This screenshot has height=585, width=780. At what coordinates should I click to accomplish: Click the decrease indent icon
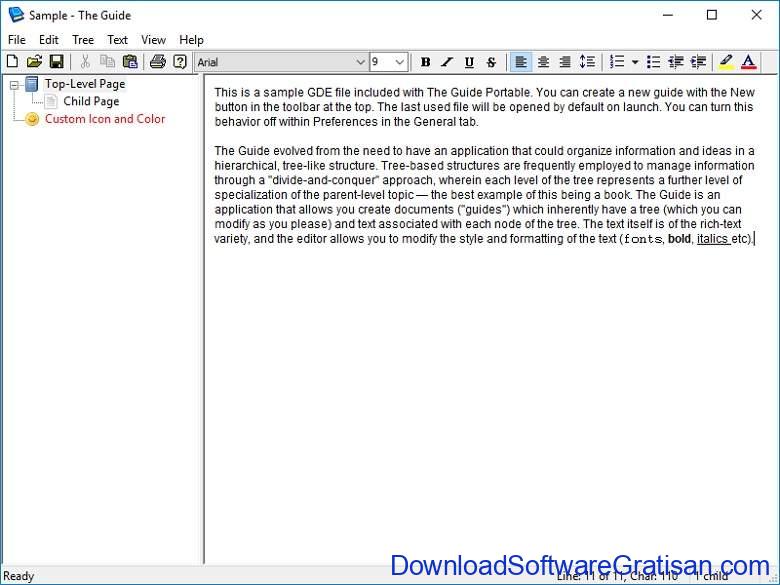pyautogui.click(x=676, y=62)
